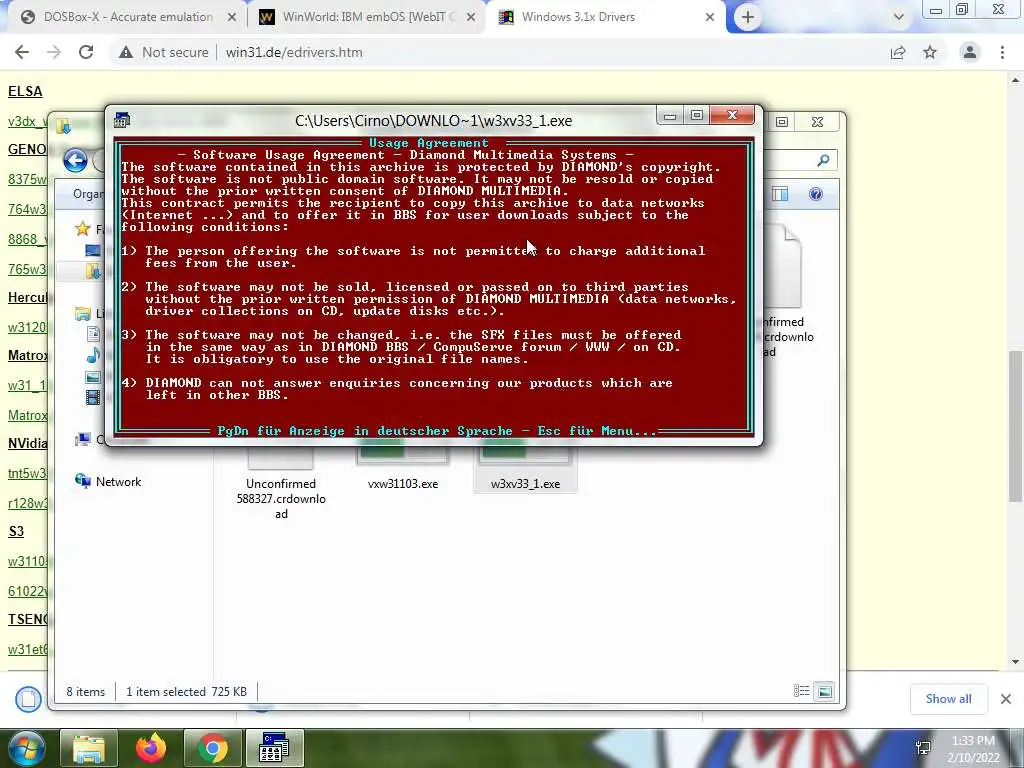1024x768 pixels.
Task: Close the WinWorld tab
Action: click(470, 17)
